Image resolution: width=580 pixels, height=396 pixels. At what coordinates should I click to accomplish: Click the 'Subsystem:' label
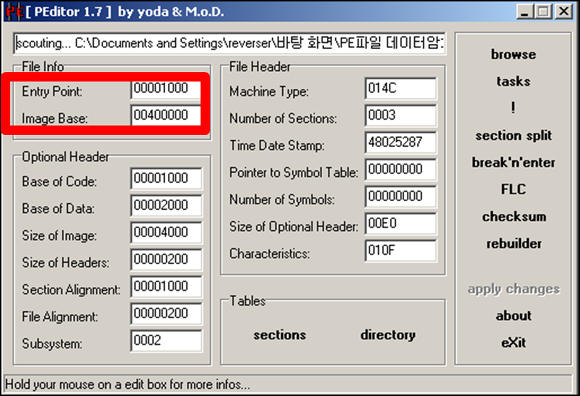coord(52,344)
